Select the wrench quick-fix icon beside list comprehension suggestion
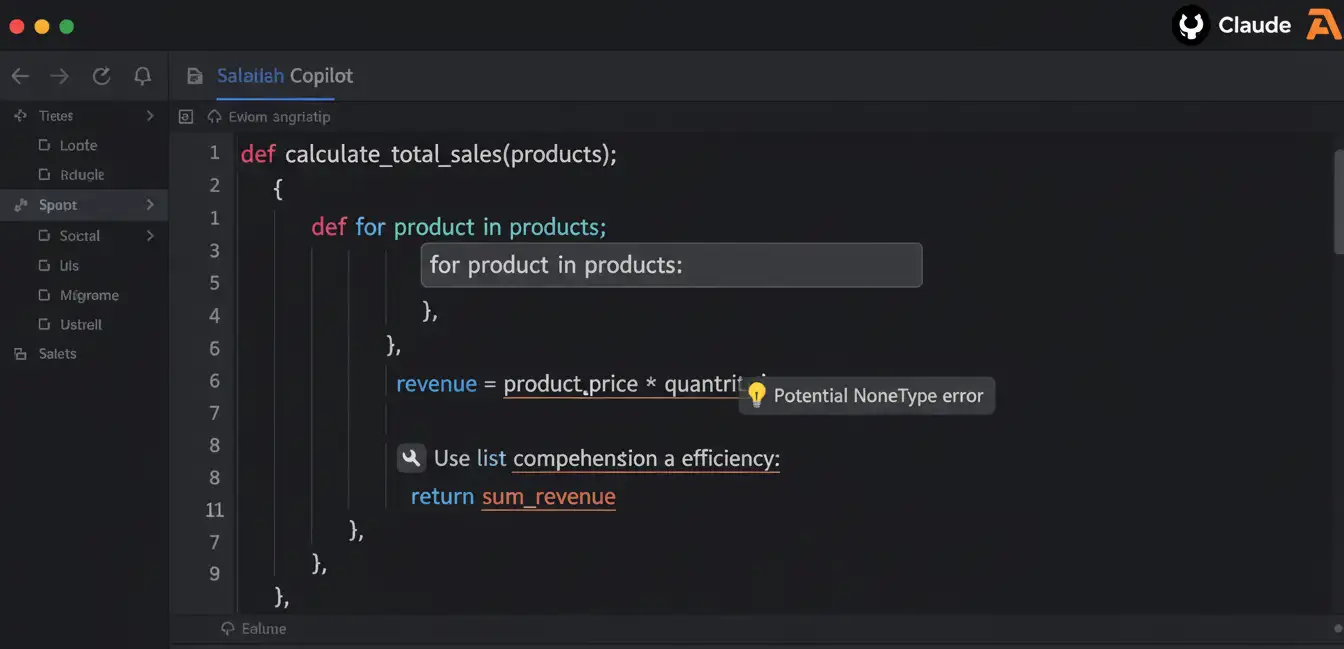 [411, 458]
